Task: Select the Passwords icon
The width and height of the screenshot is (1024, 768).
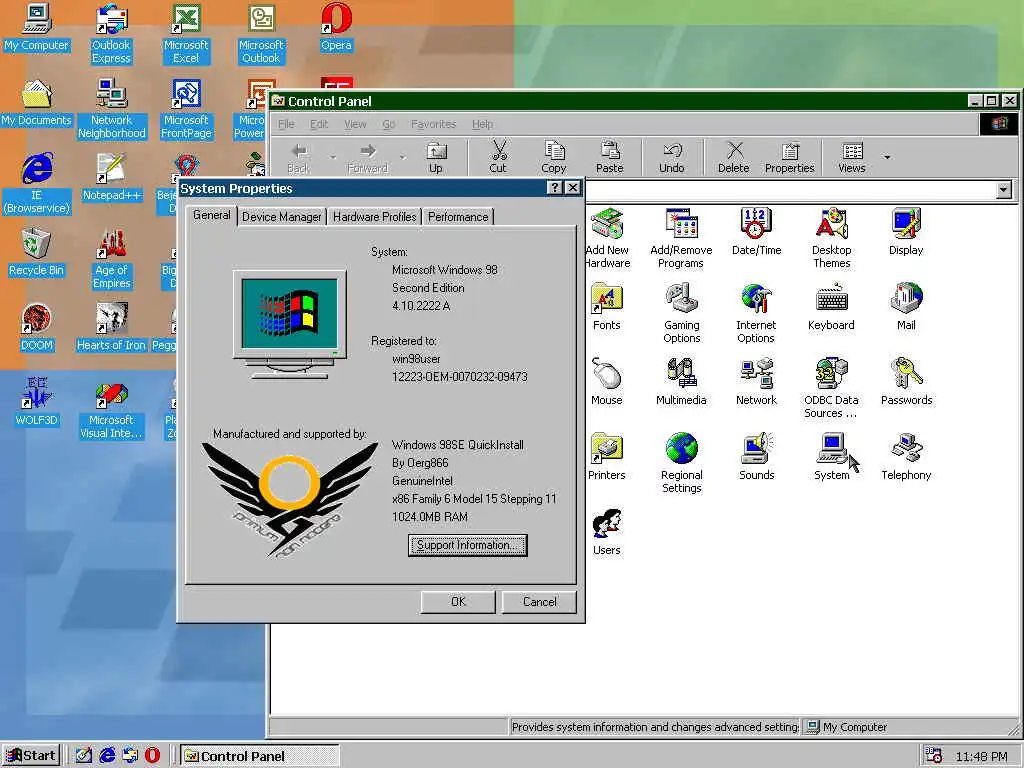Action: tap(906, 382)
